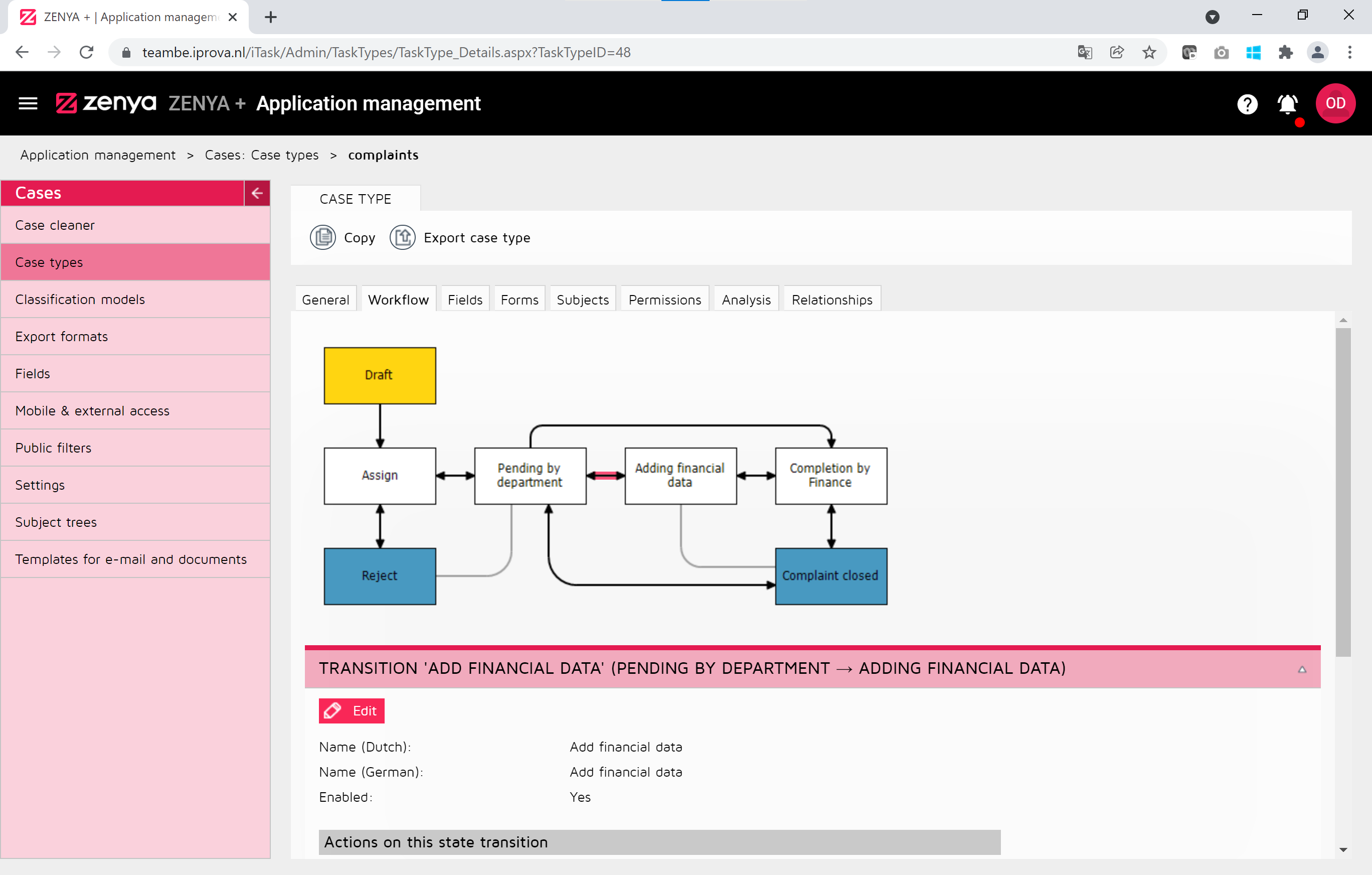Viewport: 1372px width, 875px height.
Task: Switch to the Fields tab
Action: click(x=464, y=299)
